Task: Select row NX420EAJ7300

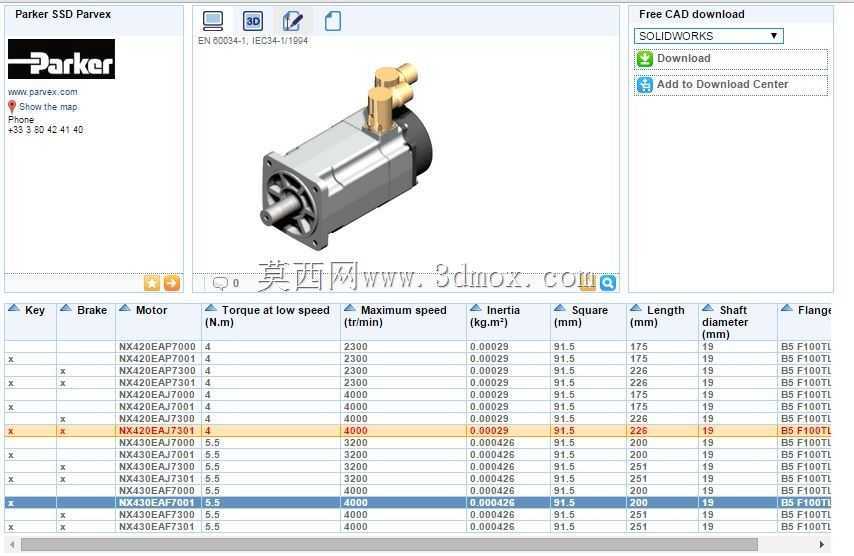Action: click(418, 419)
